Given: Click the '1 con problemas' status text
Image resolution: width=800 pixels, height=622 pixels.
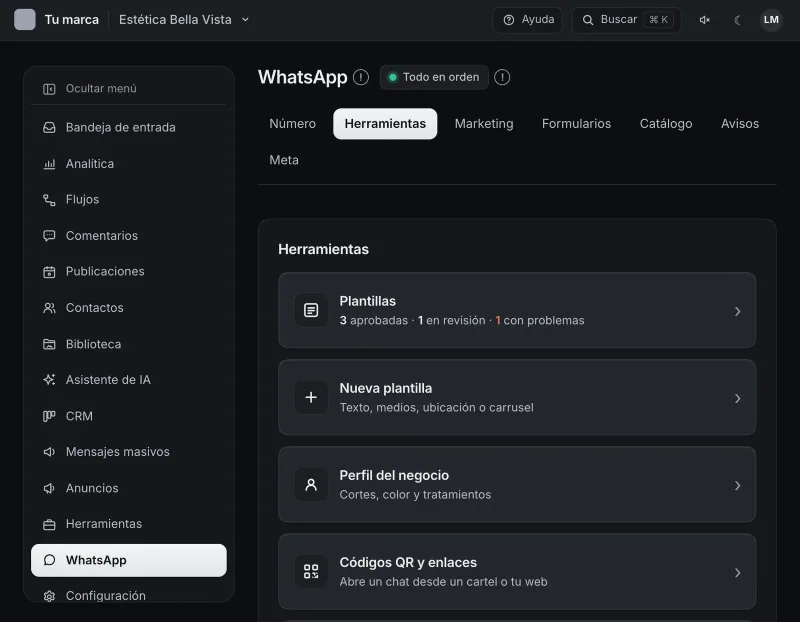Looking at the screenshot, I should [x=540, y=320].
